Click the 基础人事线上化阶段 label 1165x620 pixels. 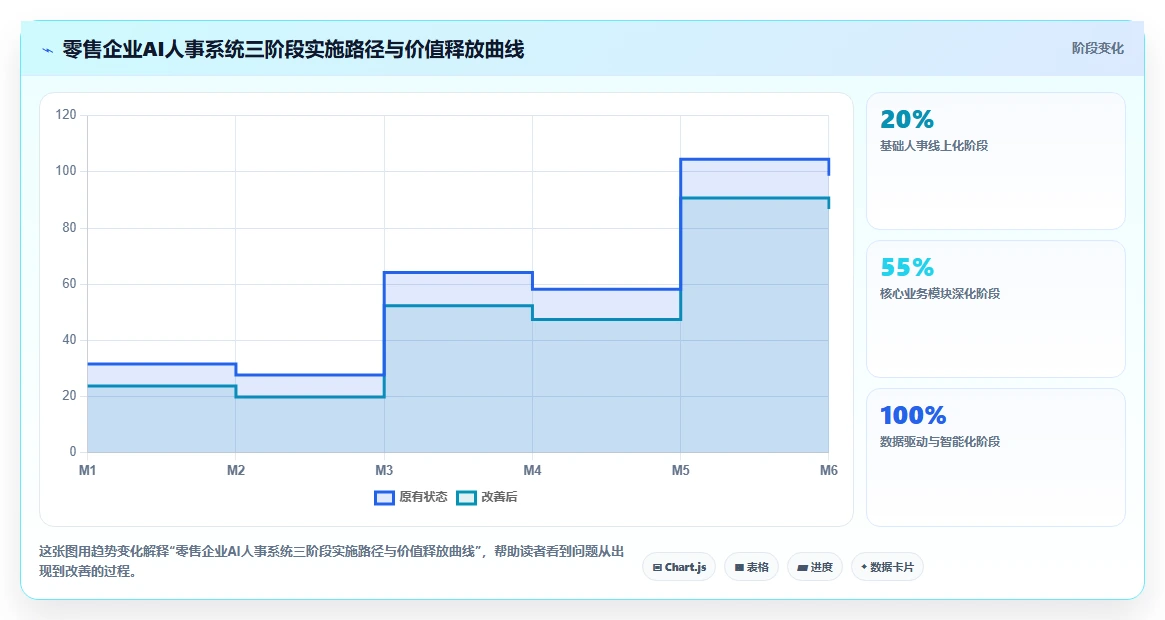(934, 146)
